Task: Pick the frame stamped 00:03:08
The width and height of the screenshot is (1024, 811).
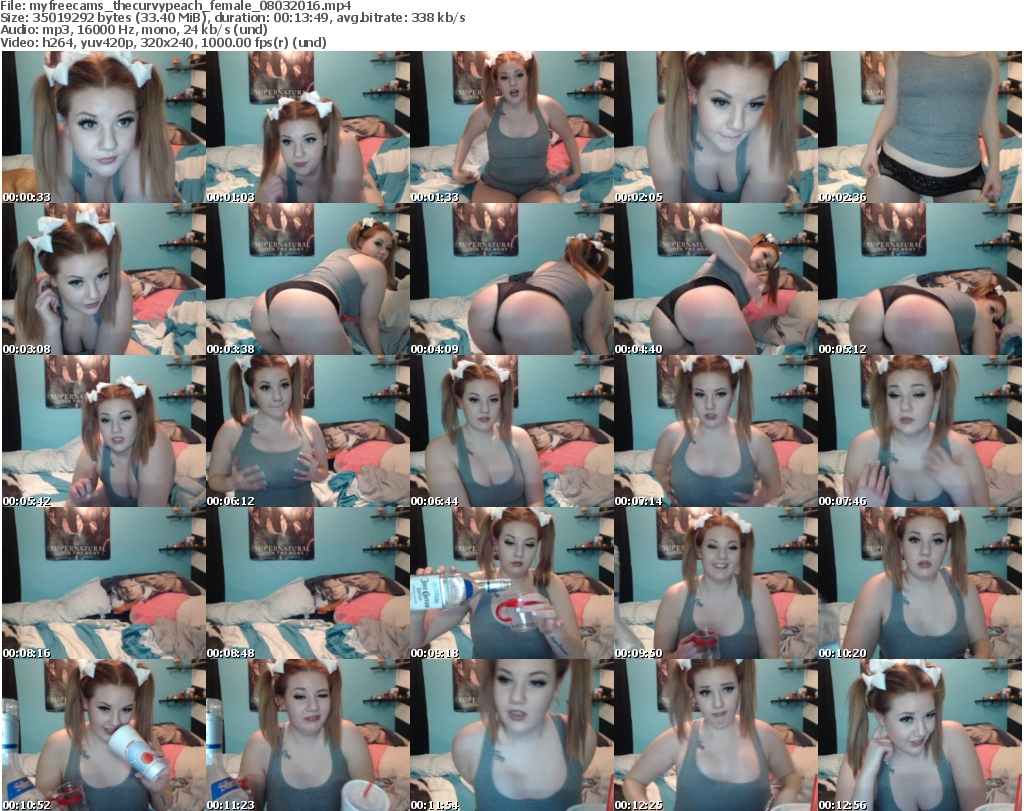Action: point(103,279)
